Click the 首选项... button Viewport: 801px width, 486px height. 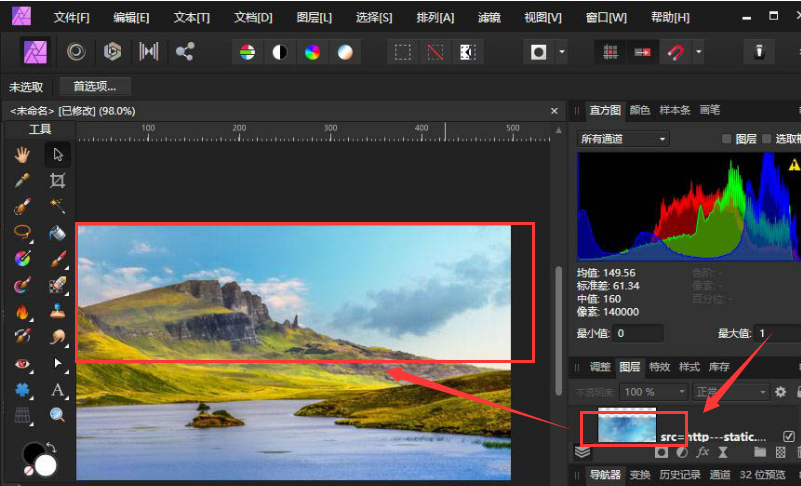(95, 86)
